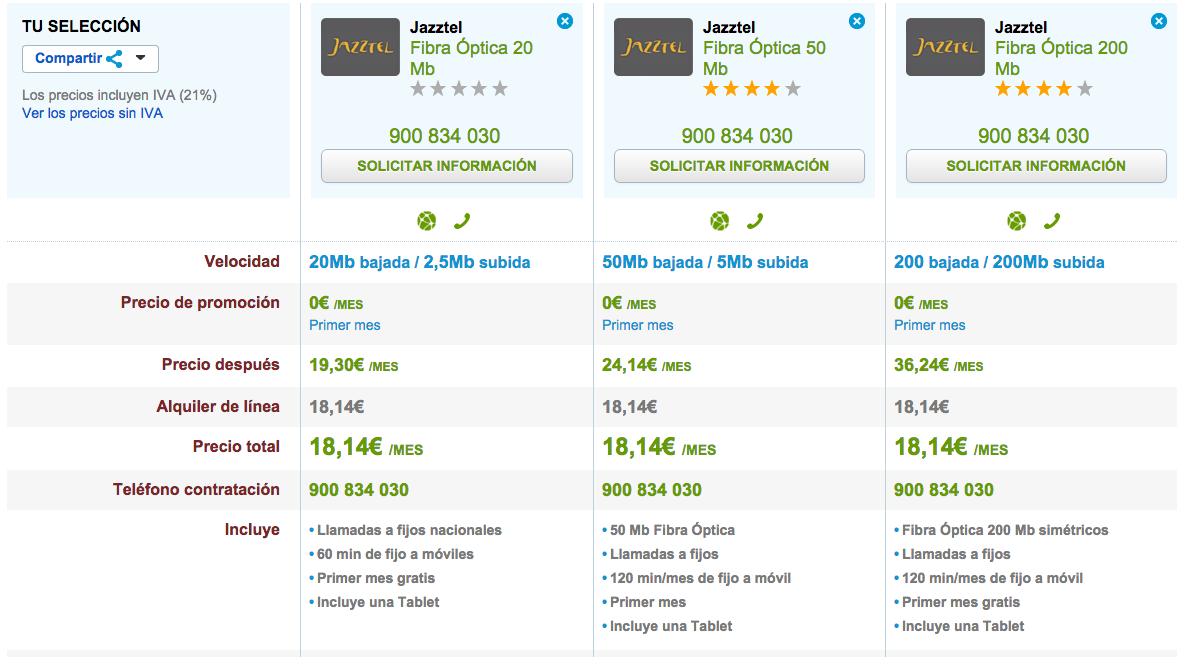Click the TU SELECCIÓN heading

(x=81, y=26)
